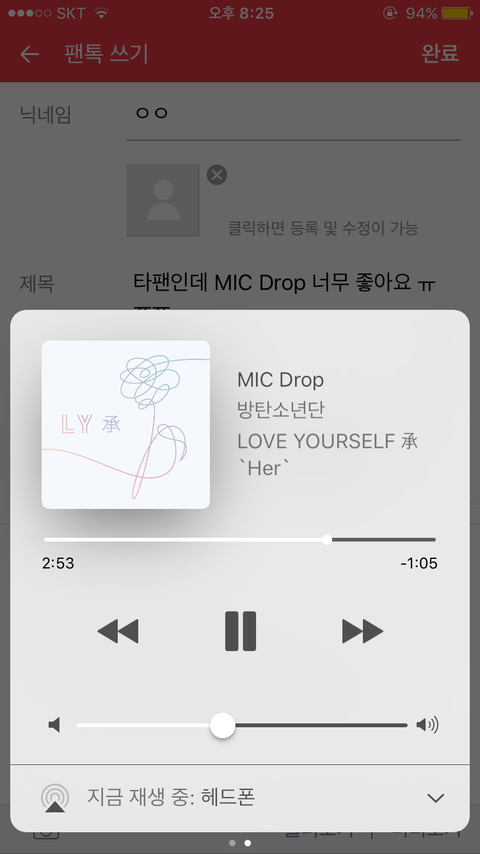This screenshot has height=854, width=480.
Task: Select the second control center page dot
Action: click(248, 843)
